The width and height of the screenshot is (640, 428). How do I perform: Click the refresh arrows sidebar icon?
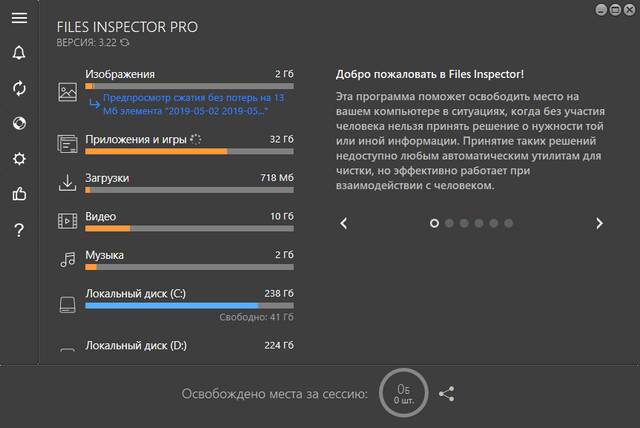coord(19,88)
